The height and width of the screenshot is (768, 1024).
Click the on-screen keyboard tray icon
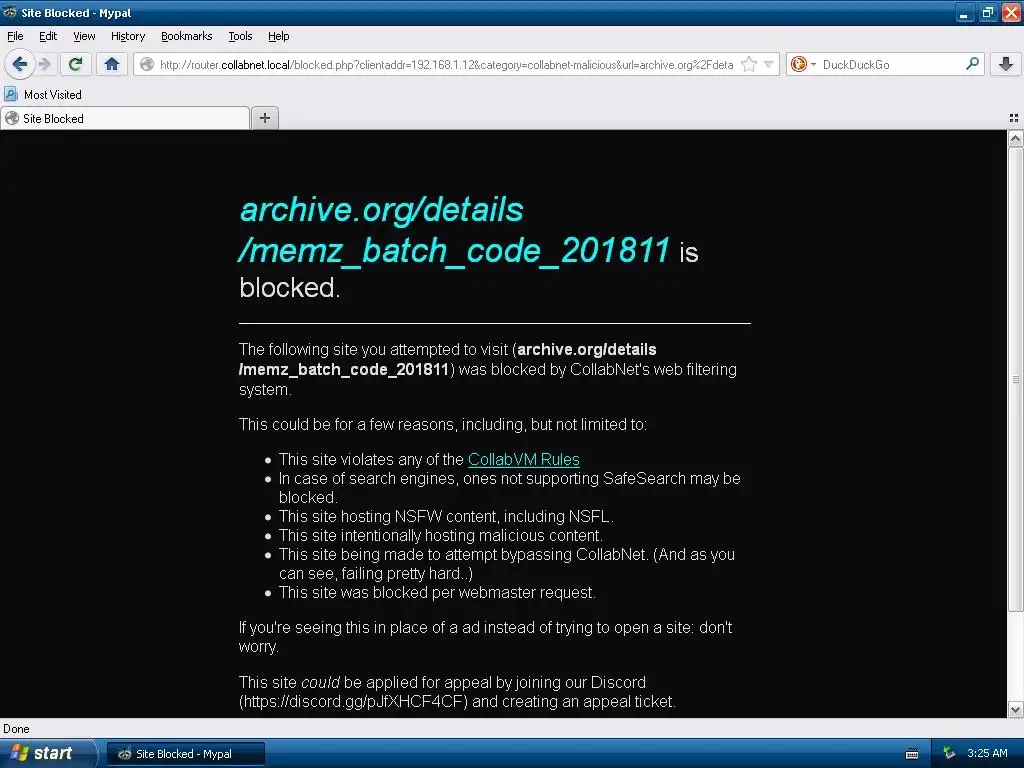[912, 754]
